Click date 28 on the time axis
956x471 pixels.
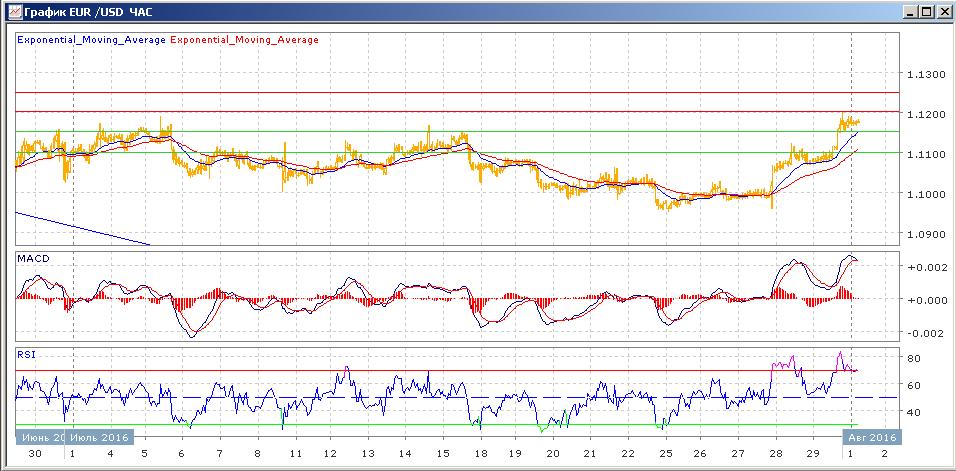[x=776, y=454]
